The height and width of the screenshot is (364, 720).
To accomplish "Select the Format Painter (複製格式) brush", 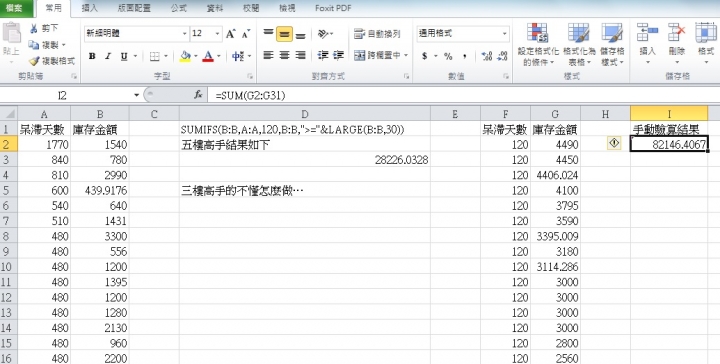I will [x=34, y=61].
